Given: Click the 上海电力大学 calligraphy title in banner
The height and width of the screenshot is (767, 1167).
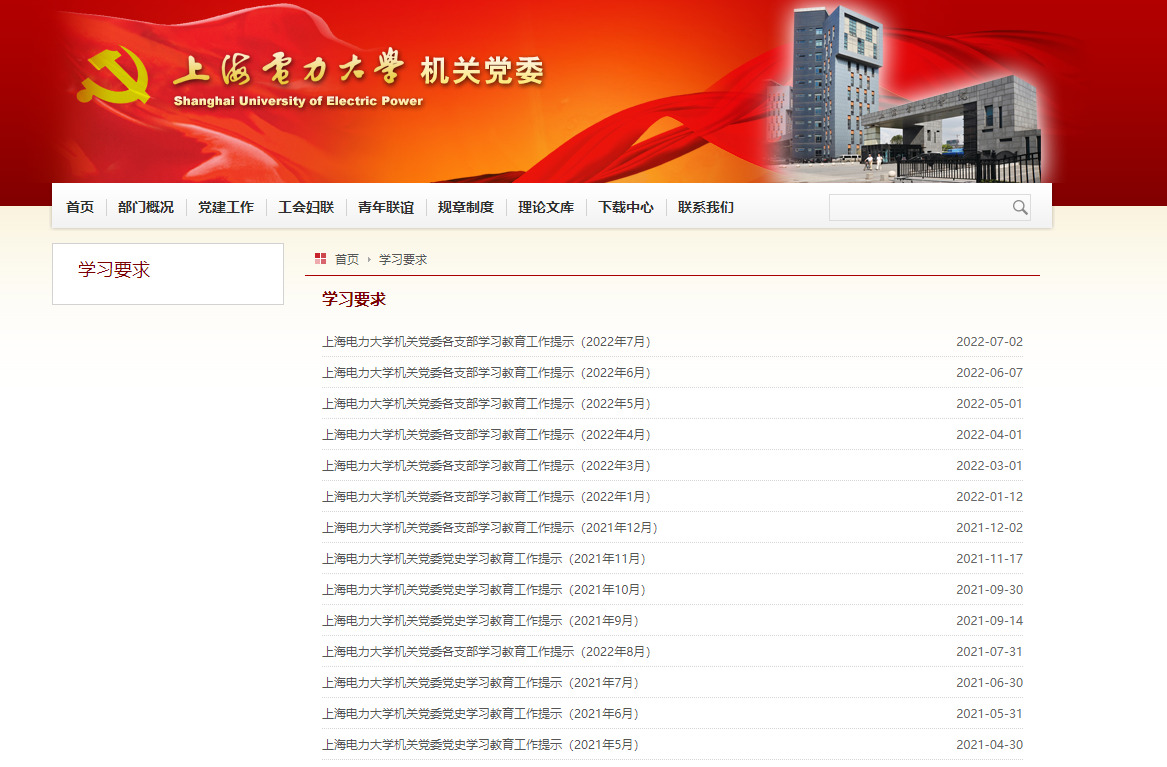Looking at the screenshot, I should pyautogui.click(x=289, y=68).
